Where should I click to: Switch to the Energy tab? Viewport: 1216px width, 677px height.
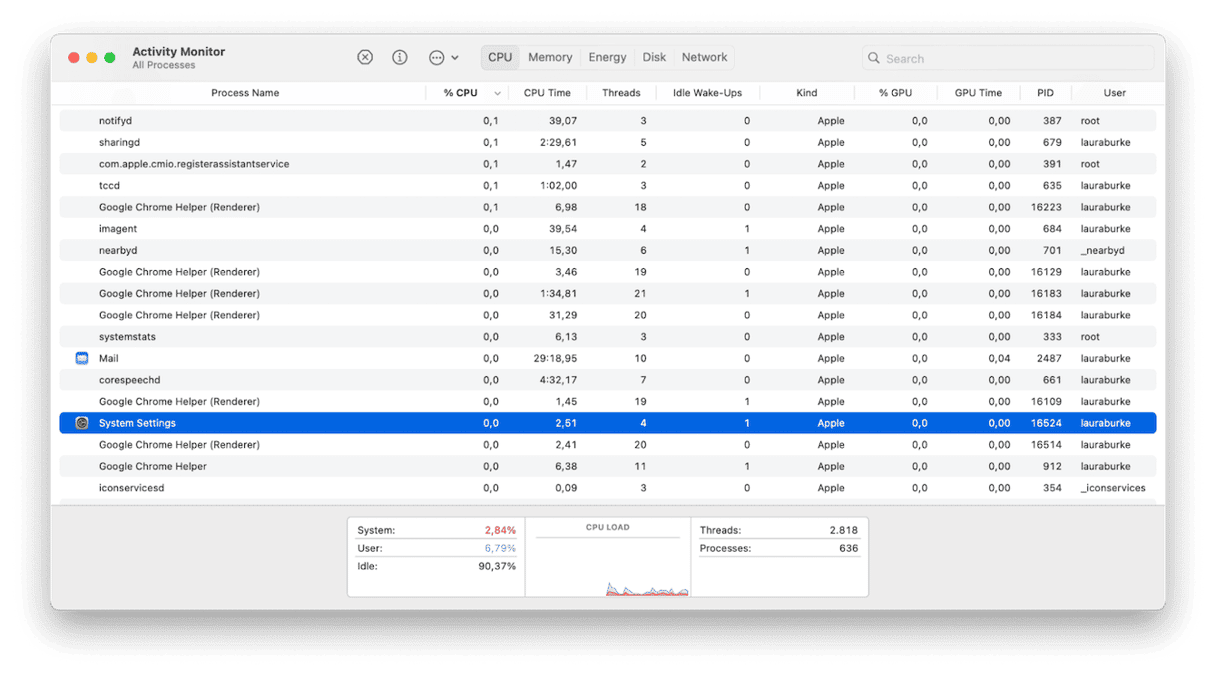pos(606,57)
